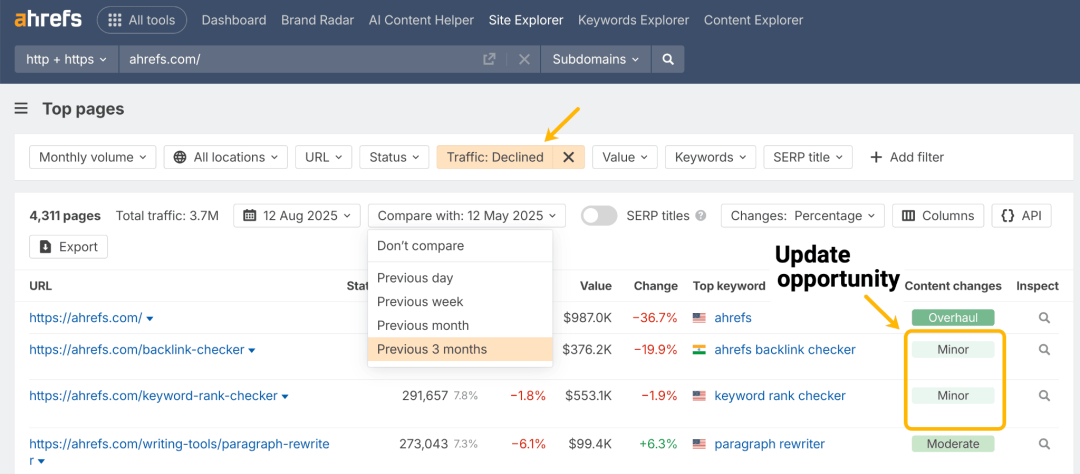
Task: Collapse the Compare with: 12 May 2025 dropdown
Action: coord(467,216)
